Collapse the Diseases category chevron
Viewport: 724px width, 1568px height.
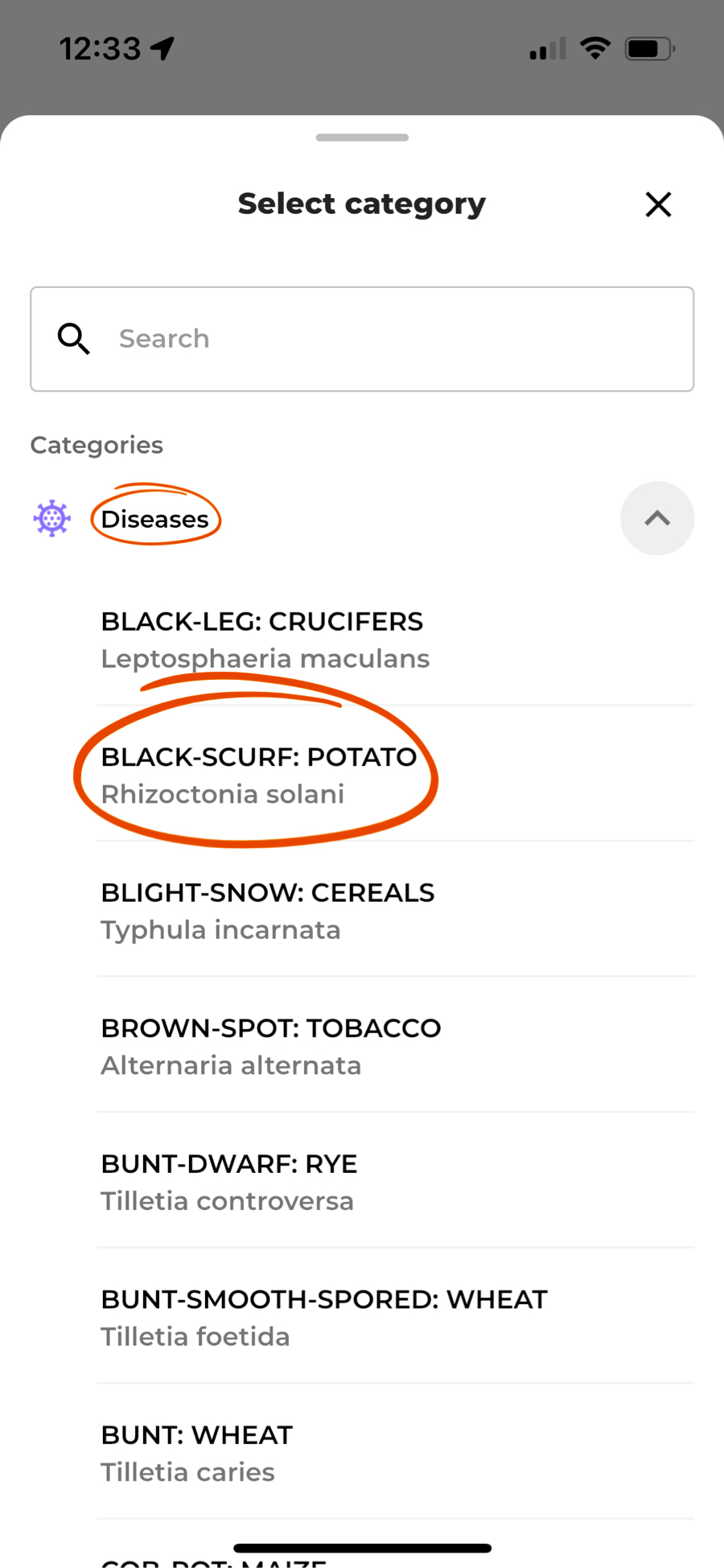point(657,518)
